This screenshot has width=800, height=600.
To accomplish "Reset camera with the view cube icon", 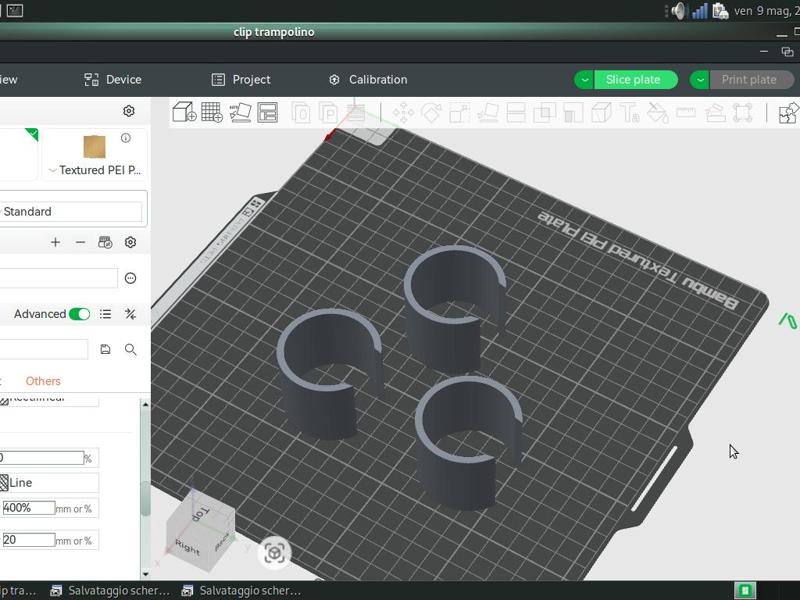I will coord(275,551).
